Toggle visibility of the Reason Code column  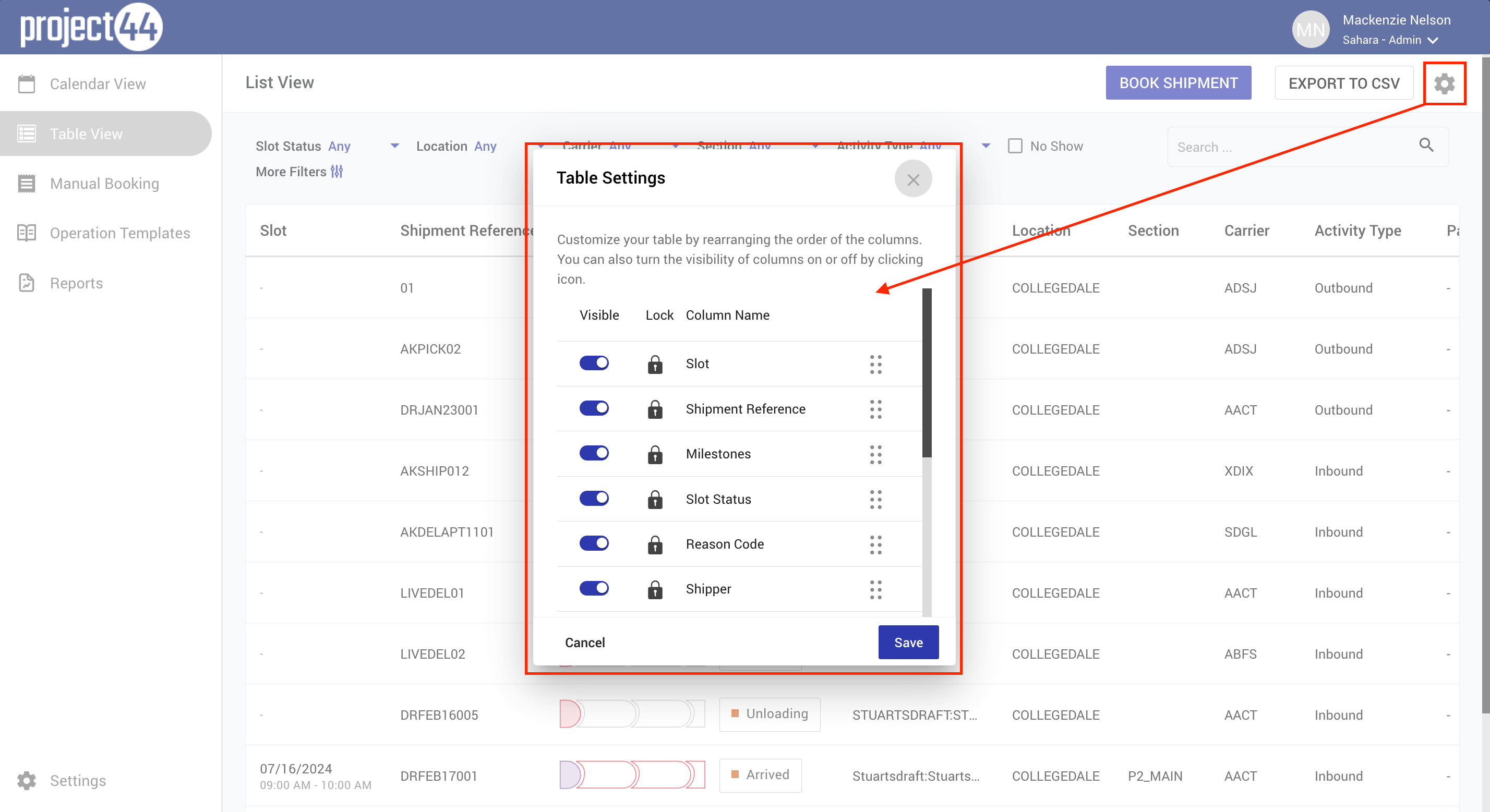[594, 543]
